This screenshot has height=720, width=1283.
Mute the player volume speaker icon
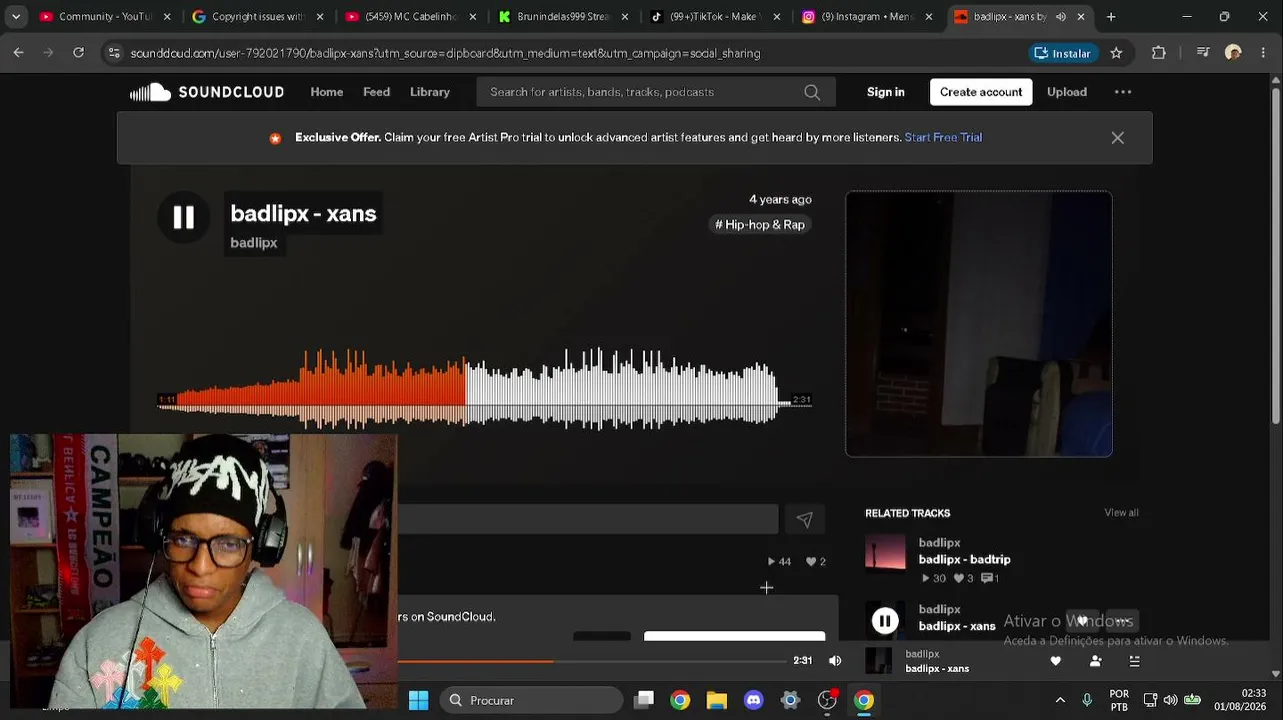835,661
